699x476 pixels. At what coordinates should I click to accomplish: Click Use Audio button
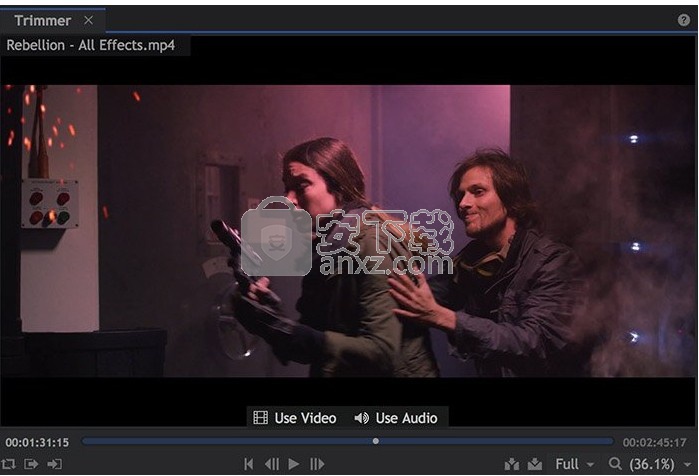pyautogui.click(x=396, y=418)
